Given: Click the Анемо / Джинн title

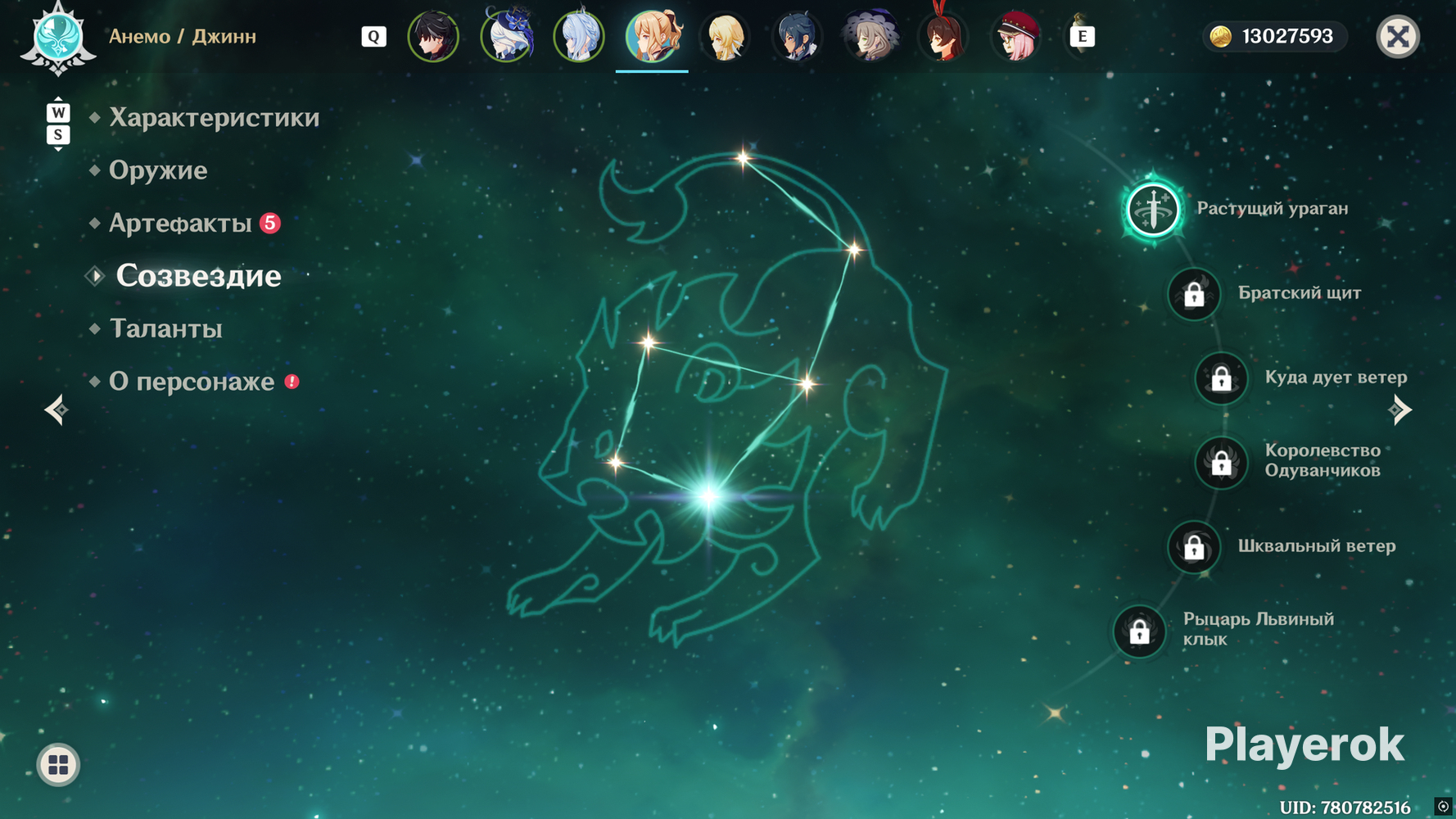Looking at the screenshot, I should (183, 36).
